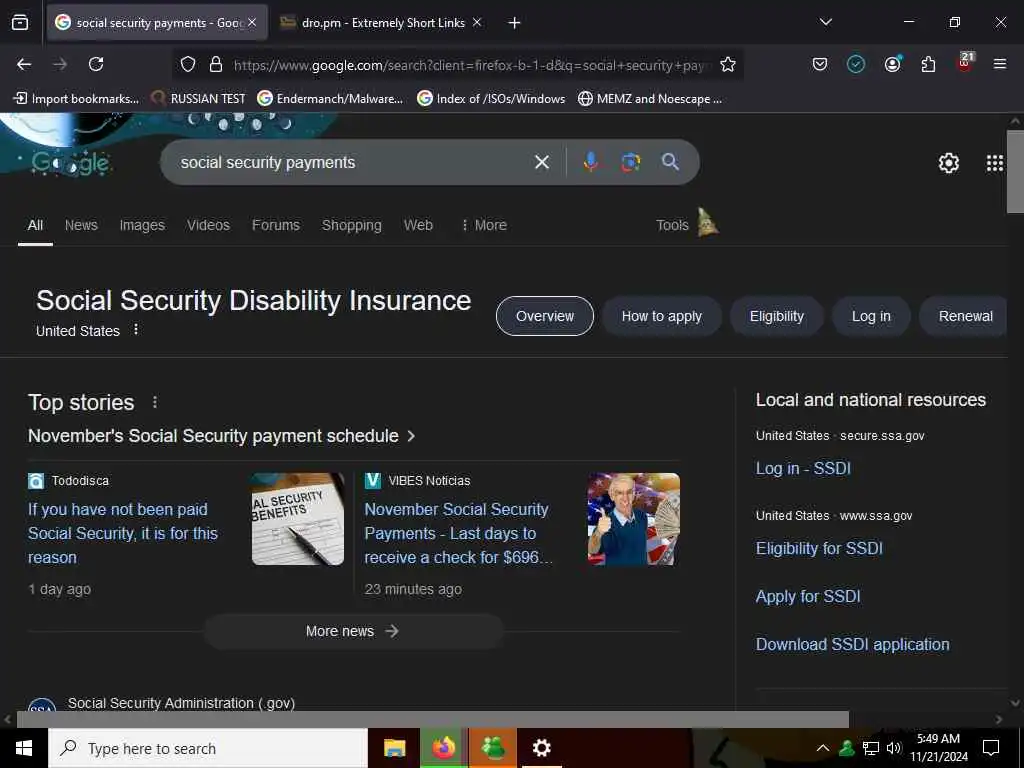The height and width of the screenshot is (768, 1024).
Task: Open the Windows Start menu
Action: [x=24, y=748]
